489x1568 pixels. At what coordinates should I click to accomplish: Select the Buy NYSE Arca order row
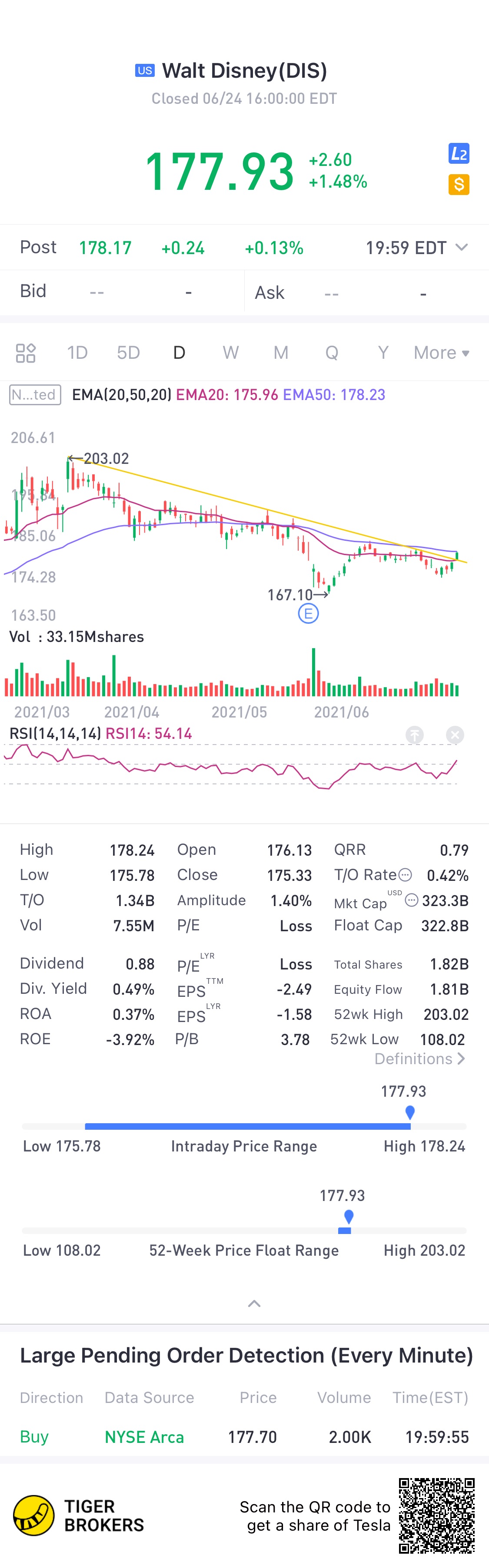point(244,1437)
